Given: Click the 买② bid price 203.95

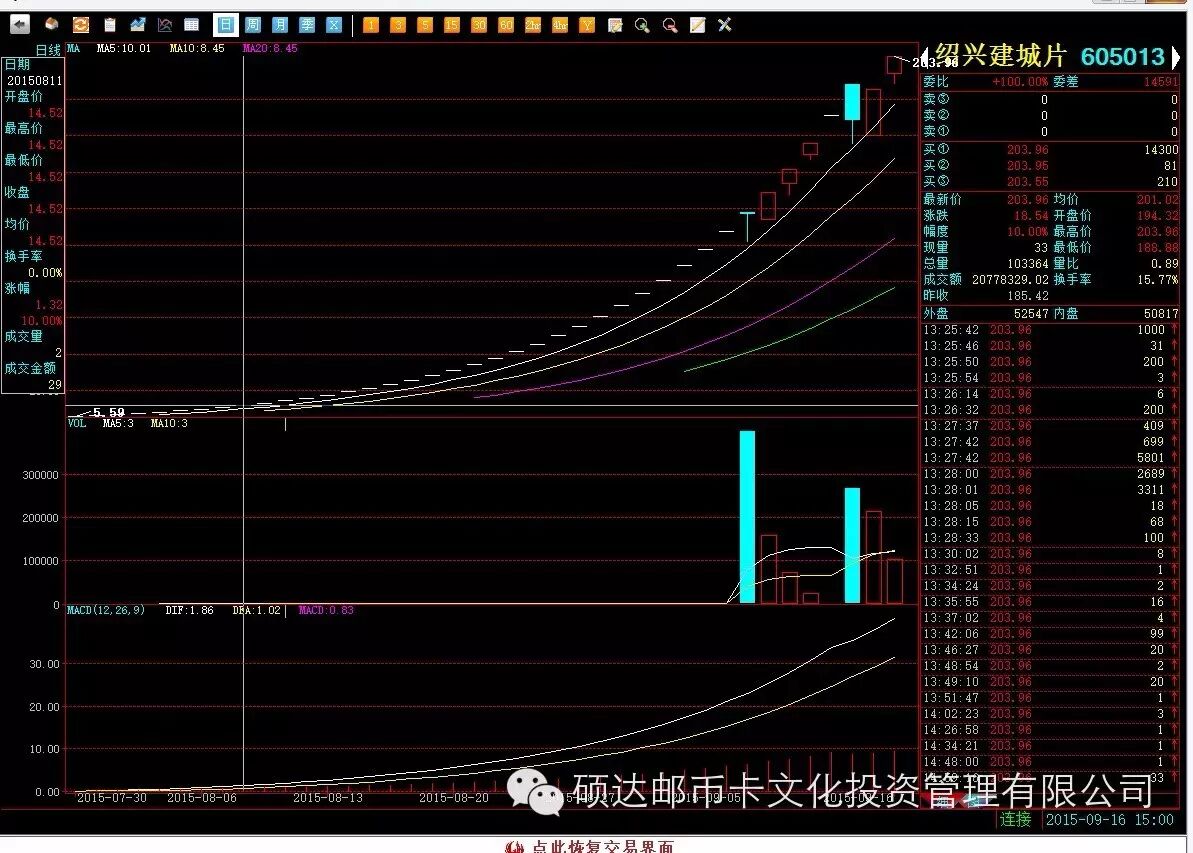Looking at the screenshot, I should tap(1027, 166).
